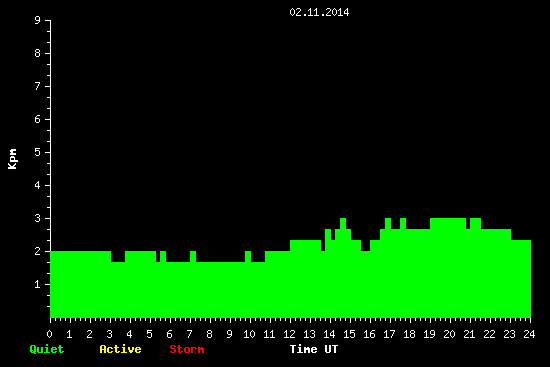Viewport: 550px width, 367px height.
Task: Click hour 24 on the time axis
Action: click(x=529, y=334)
